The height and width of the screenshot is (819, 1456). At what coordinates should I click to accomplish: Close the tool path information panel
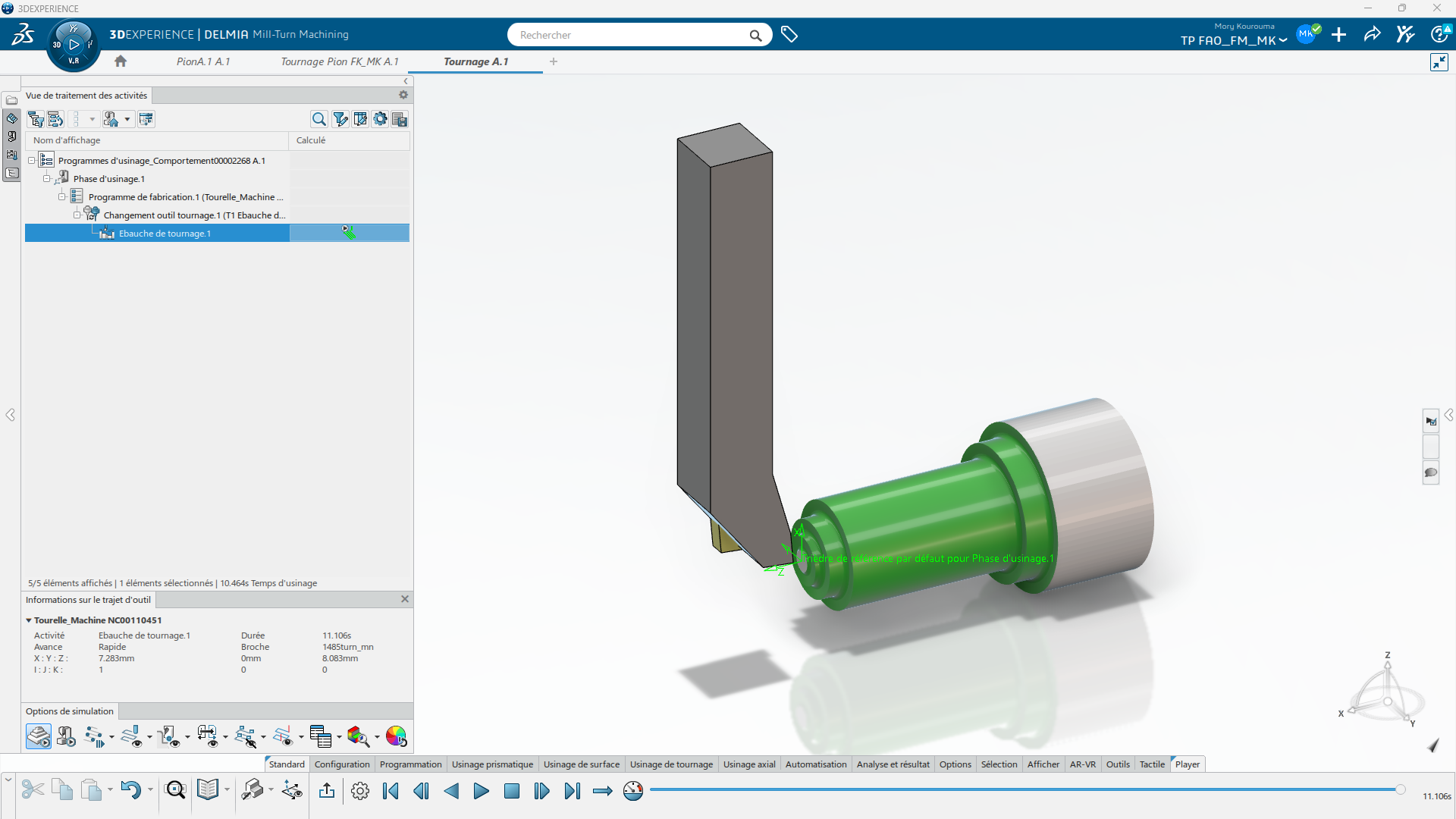coord(405,599)
